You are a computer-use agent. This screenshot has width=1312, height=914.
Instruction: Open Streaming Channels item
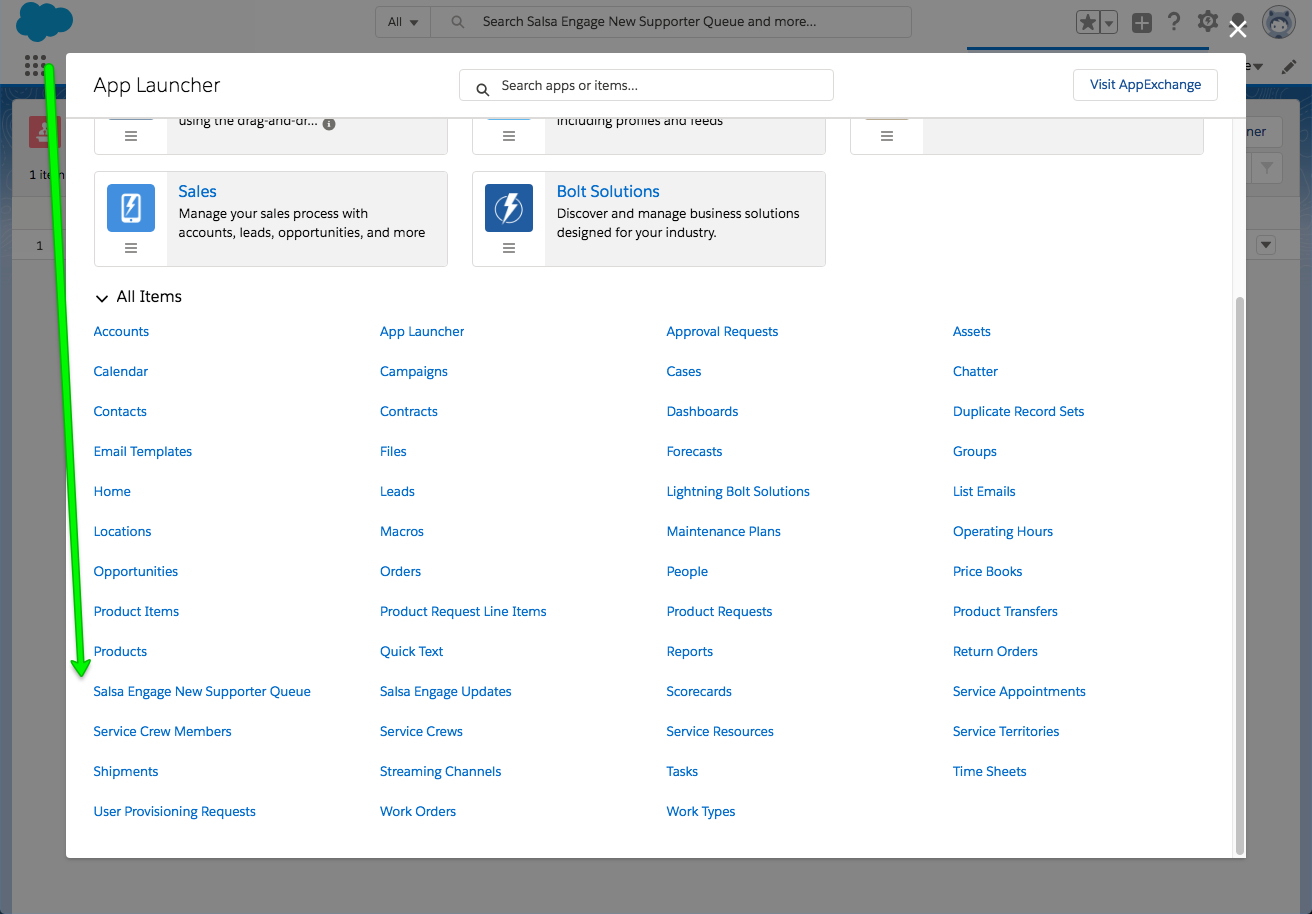(440, 771)
